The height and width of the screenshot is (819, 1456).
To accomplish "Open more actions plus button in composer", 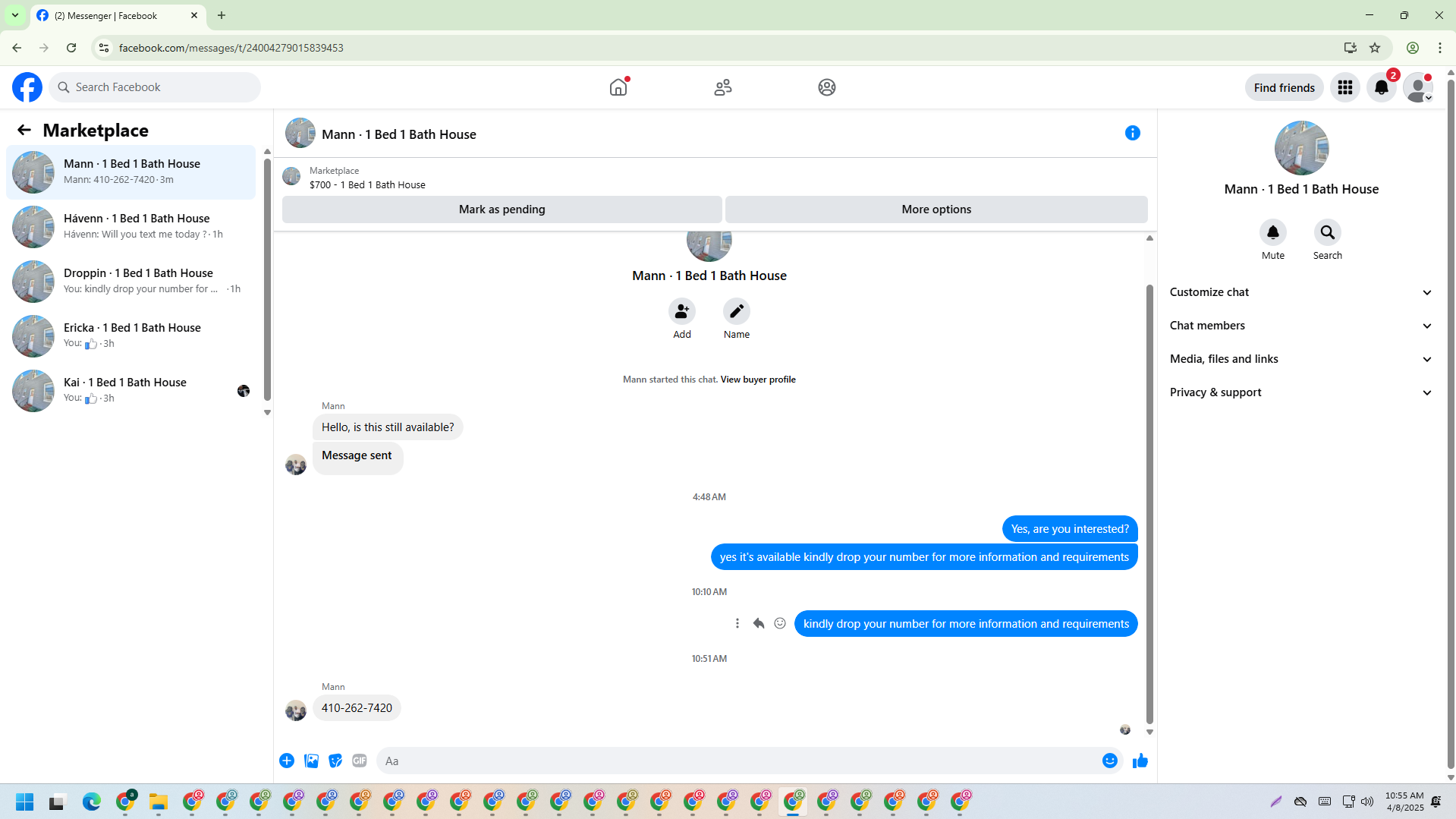I will tap(287, 761).
